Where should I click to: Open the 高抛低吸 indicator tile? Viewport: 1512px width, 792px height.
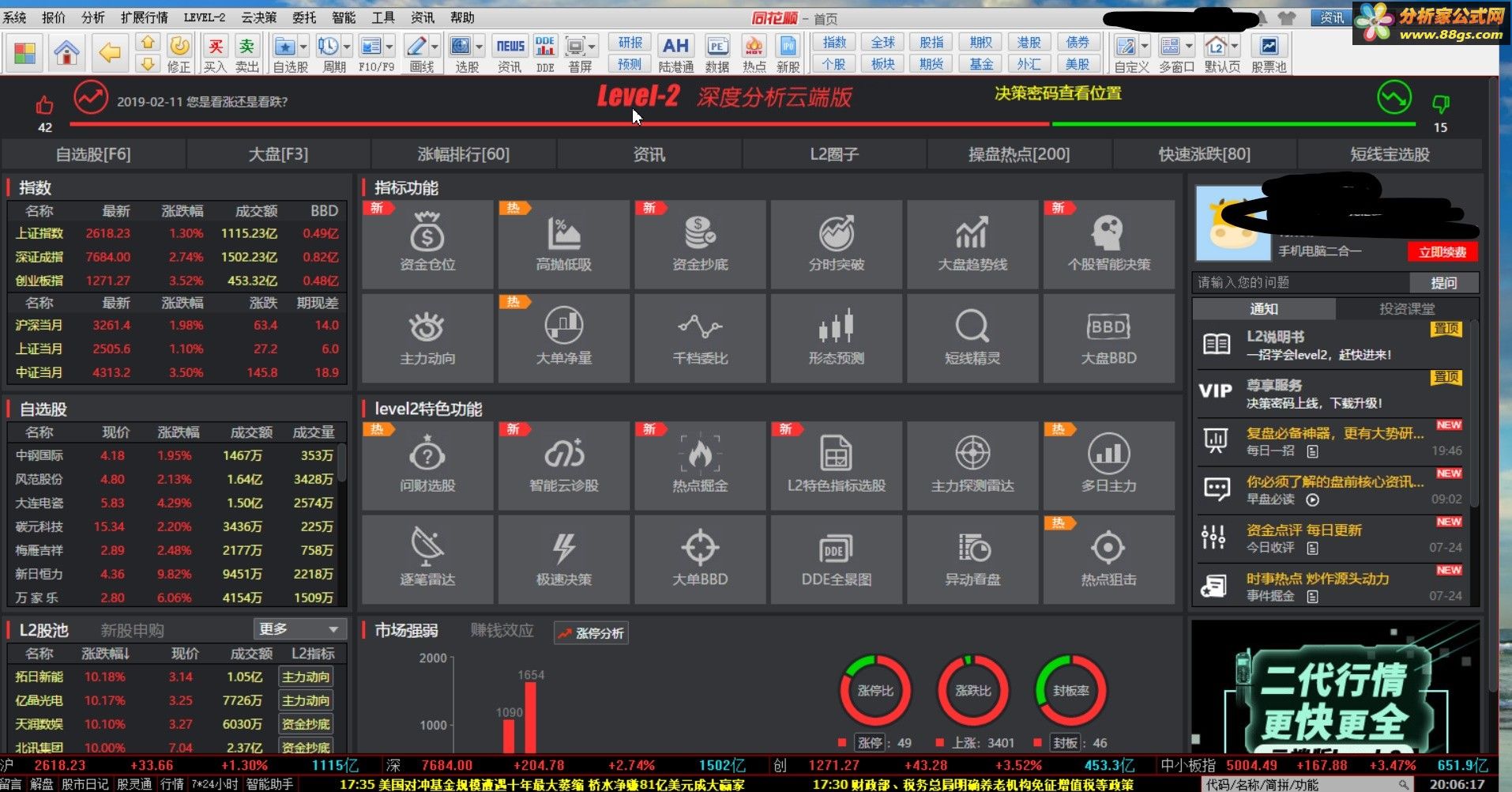tap(564, 244)
